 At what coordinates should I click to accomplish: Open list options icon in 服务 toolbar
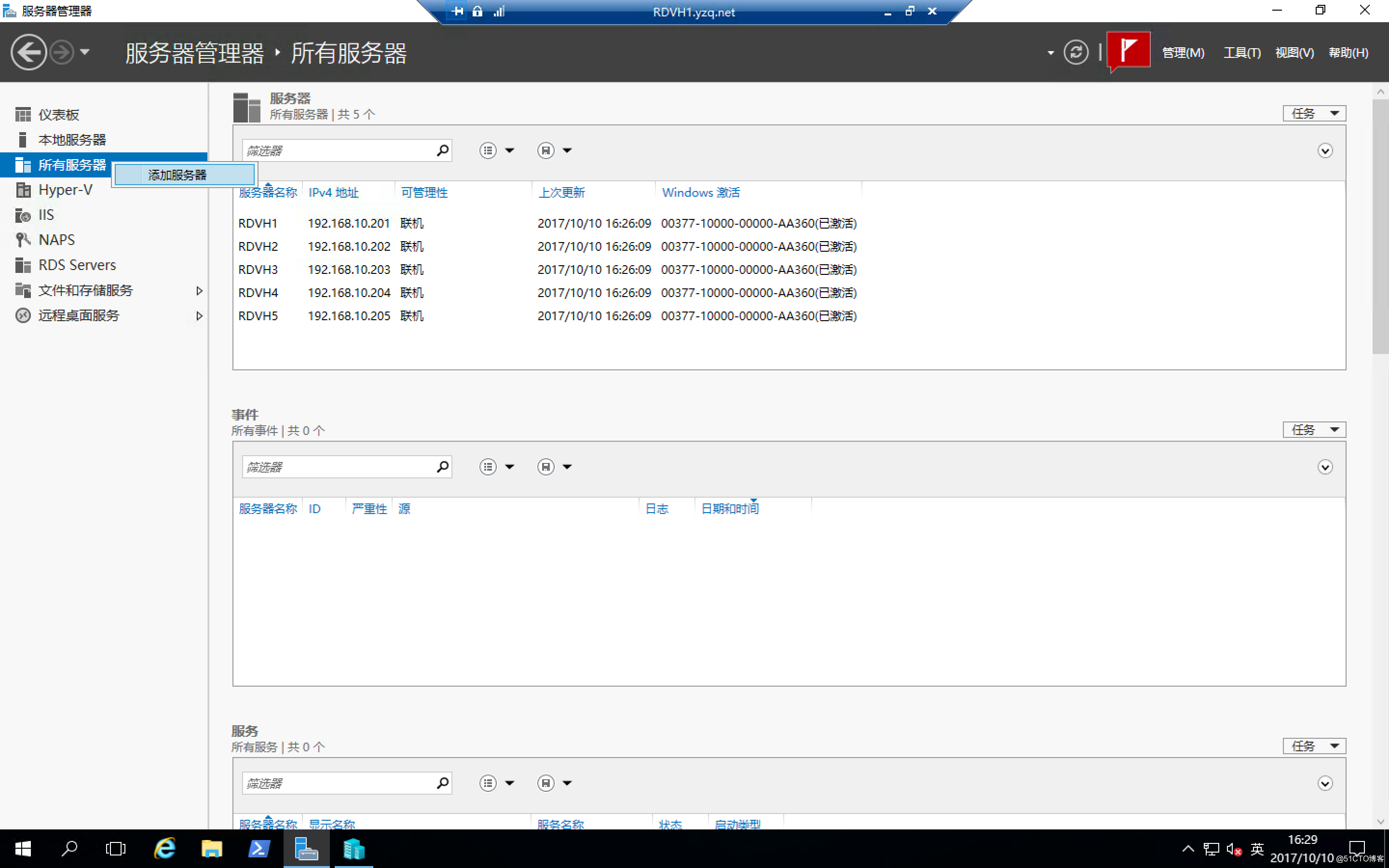pyautogui.click(x=488, y=783)
